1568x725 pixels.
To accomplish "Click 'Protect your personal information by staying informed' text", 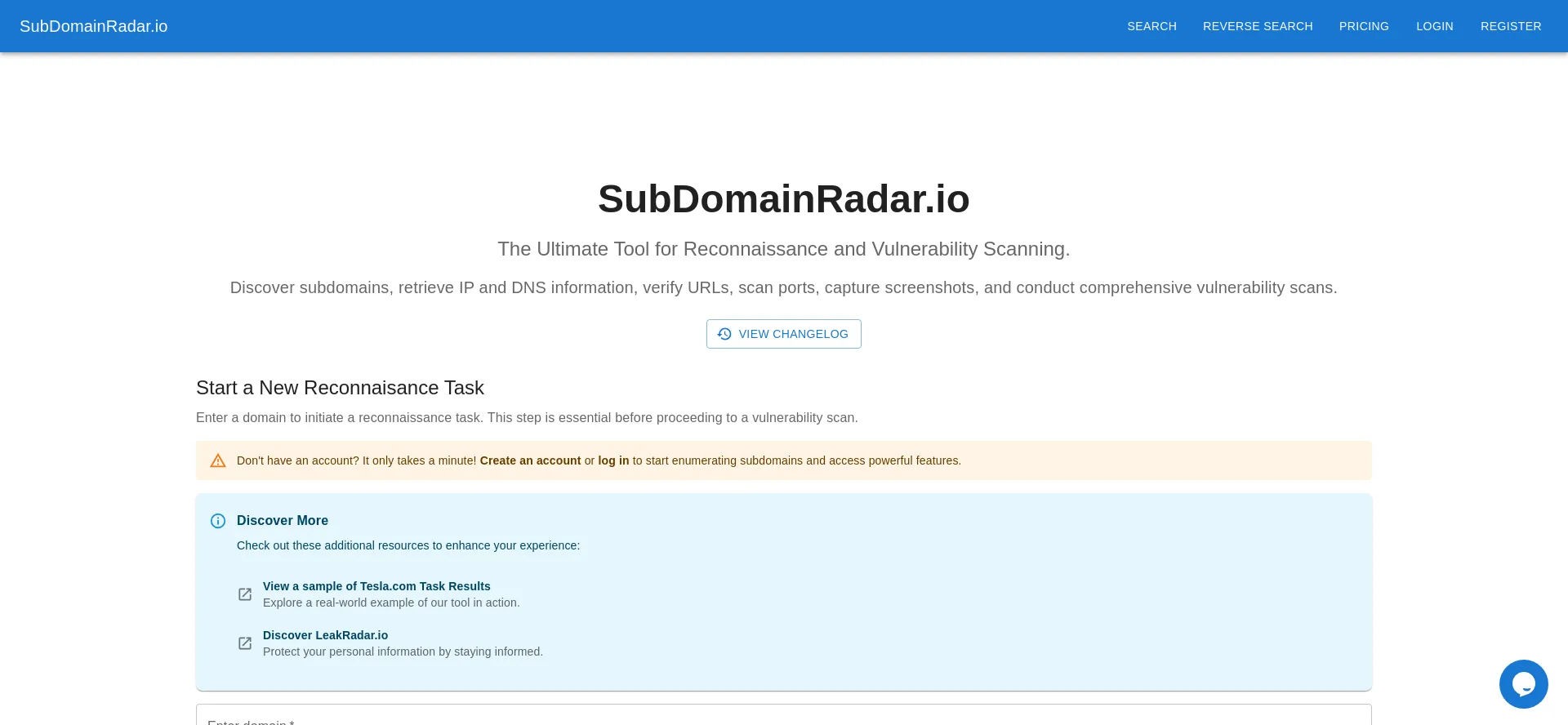I will (x=403, y=652).
